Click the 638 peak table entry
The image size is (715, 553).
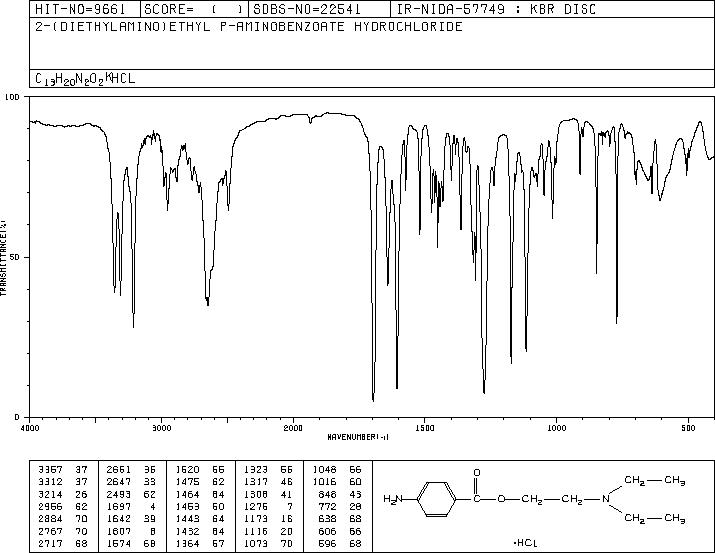coord(340,519)
